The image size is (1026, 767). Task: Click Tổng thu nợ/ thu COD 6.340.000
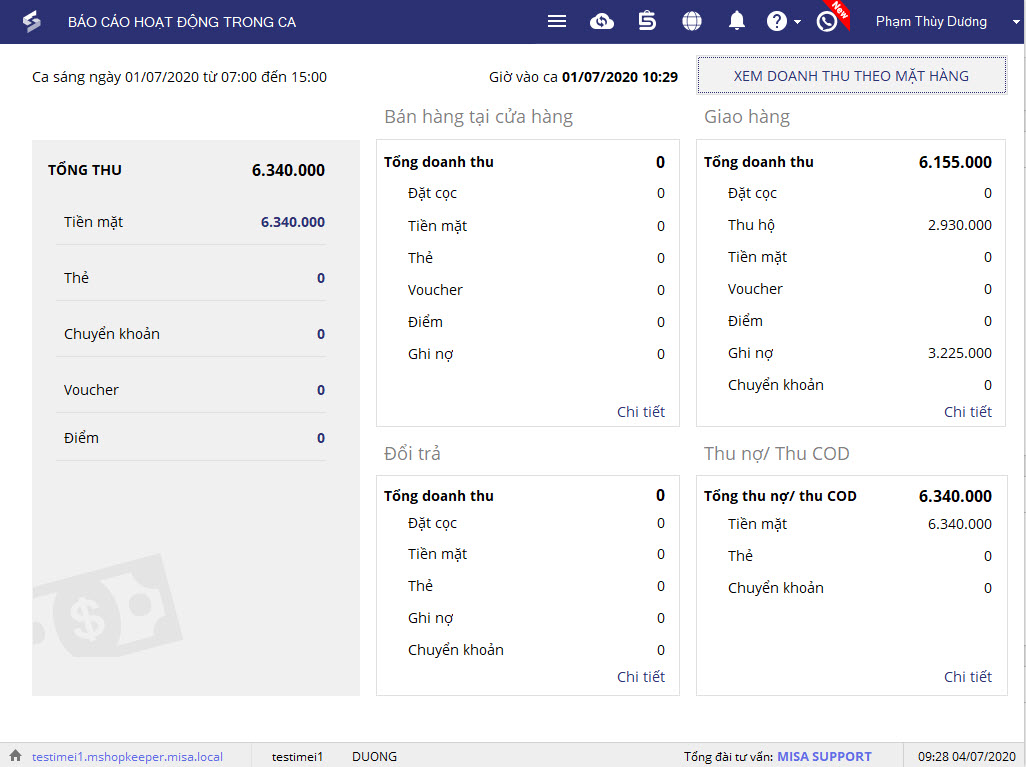click(x=955, y=496)
